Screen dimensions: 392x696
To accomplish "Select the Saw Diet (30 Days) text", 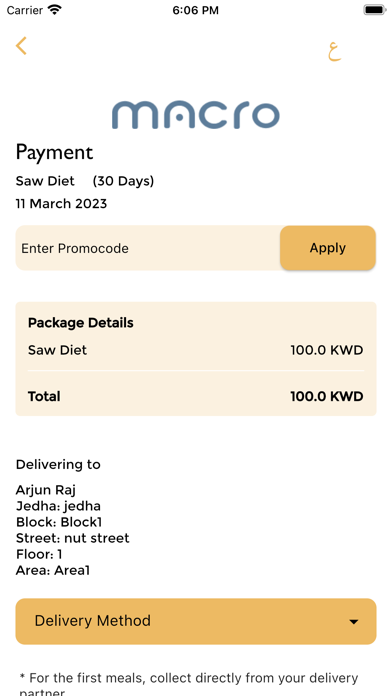I will pos(85,181).
